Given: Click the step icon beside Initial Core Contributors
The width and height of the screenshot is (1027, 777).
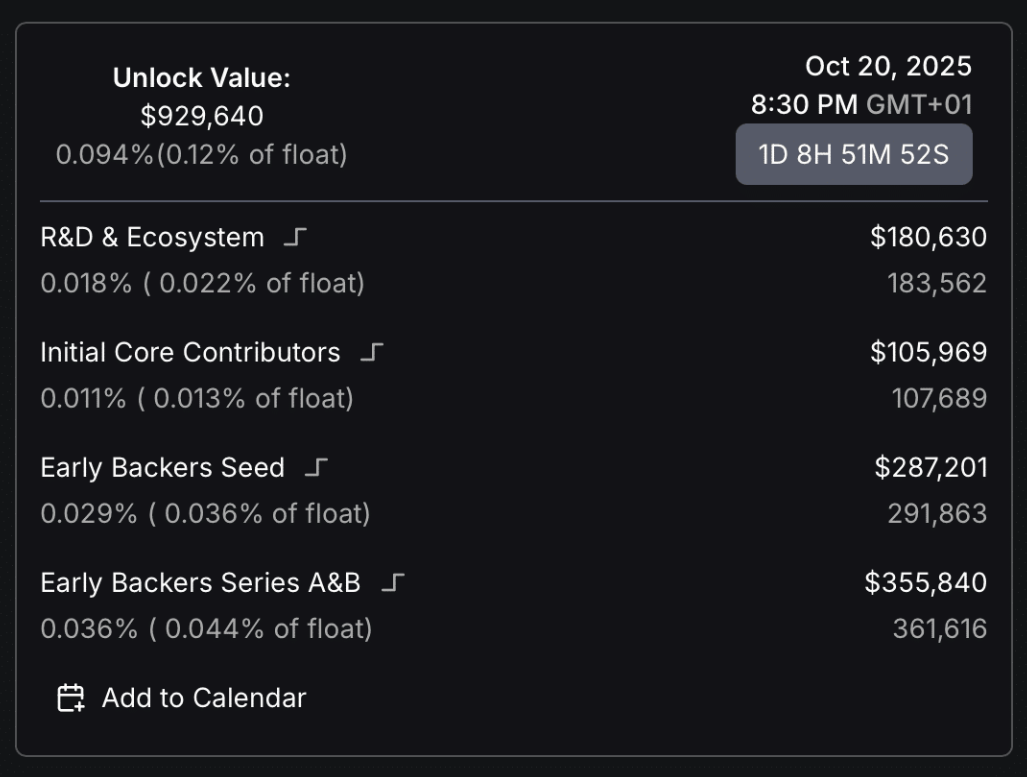Looking at the screenshot, I should (x=372, y=353).
